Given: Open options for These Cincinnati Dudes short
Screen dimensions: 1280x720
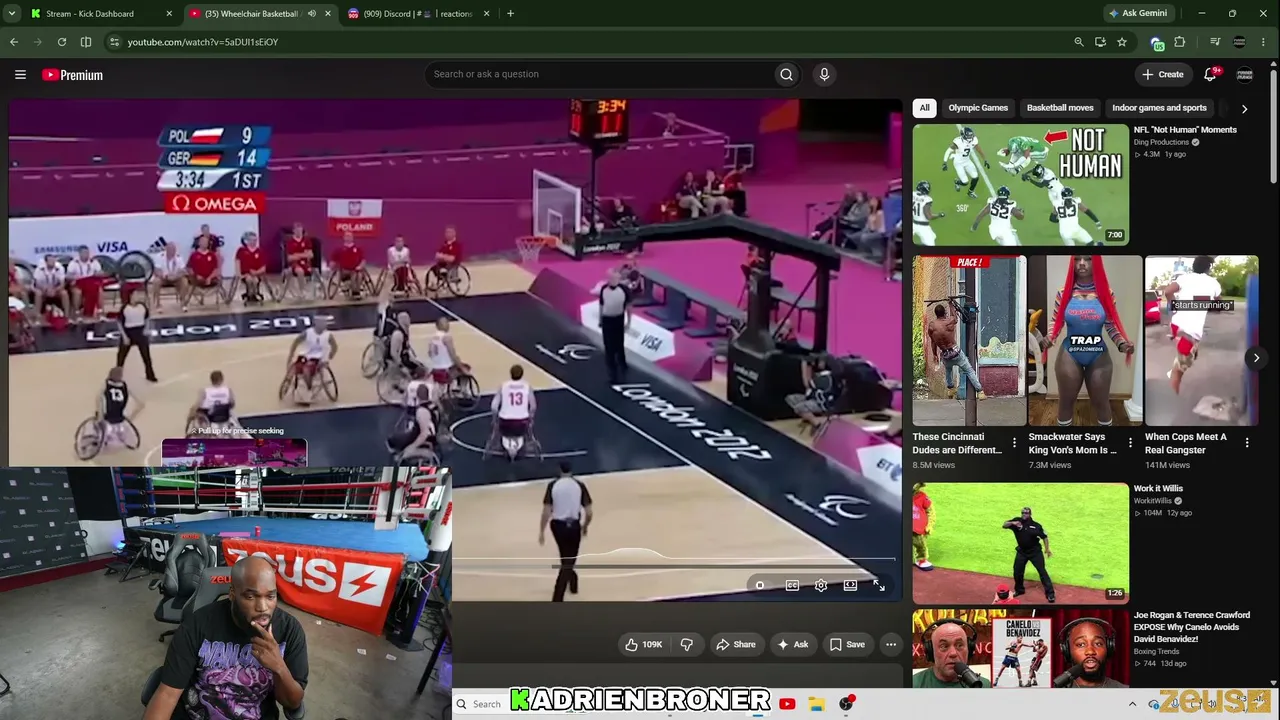Looking at the screenshot, I should coord(1014,443).
